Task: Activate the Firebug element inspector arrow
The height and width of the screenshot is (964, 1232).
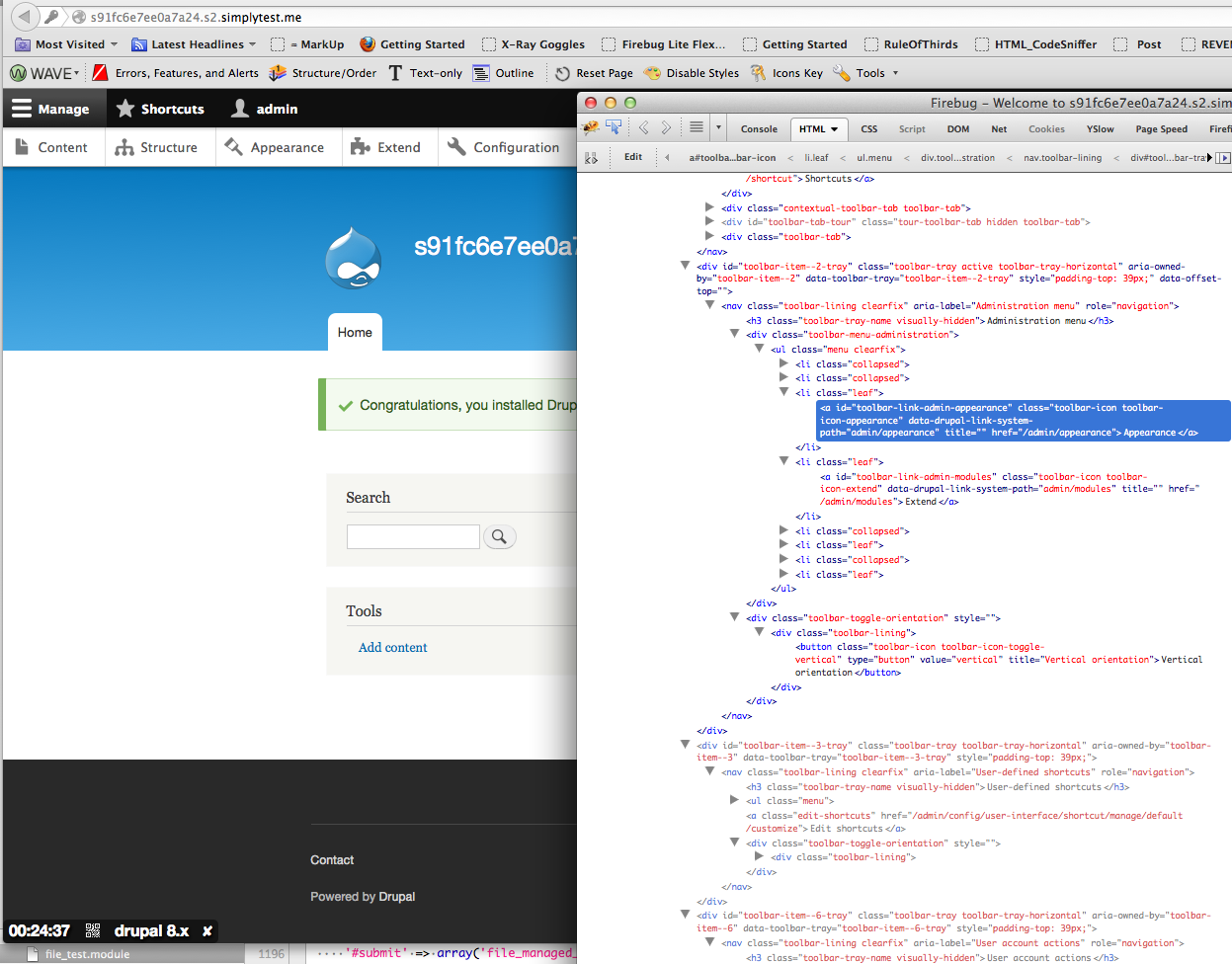Action: (614, 127)
